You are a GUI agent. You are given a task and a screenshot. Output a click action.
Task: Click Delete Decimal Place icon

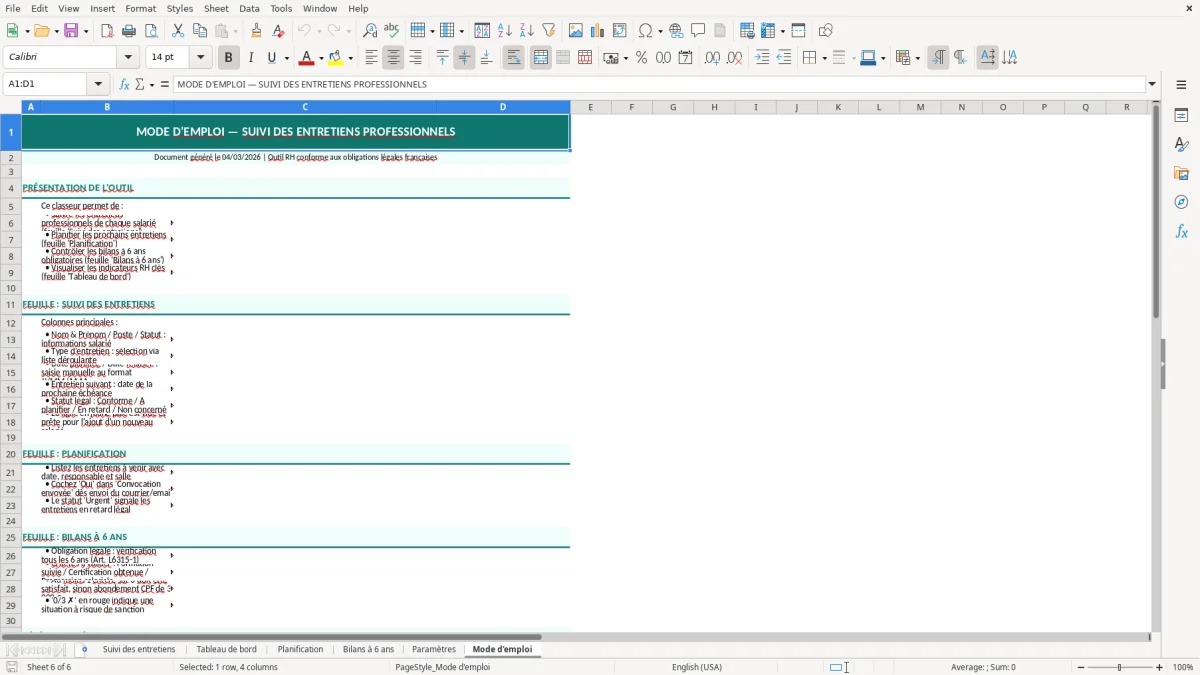735,58
